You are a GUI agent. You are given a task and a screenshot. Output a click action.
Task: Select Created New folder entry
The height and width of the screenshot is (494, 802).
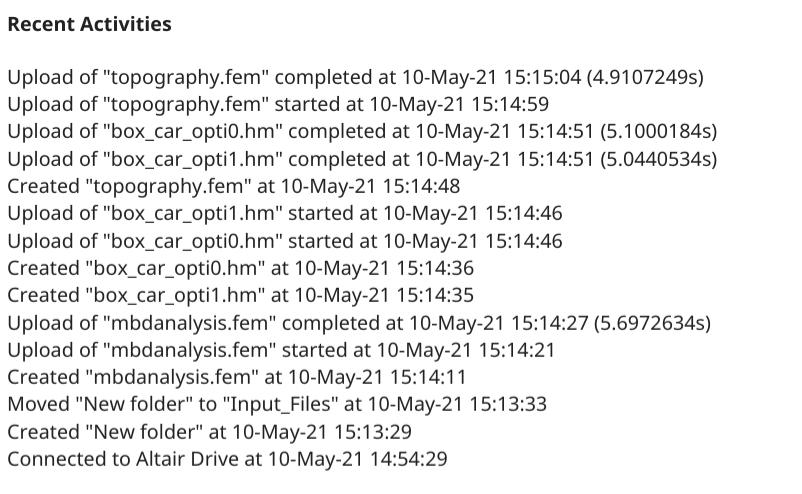tap(210, 432)
